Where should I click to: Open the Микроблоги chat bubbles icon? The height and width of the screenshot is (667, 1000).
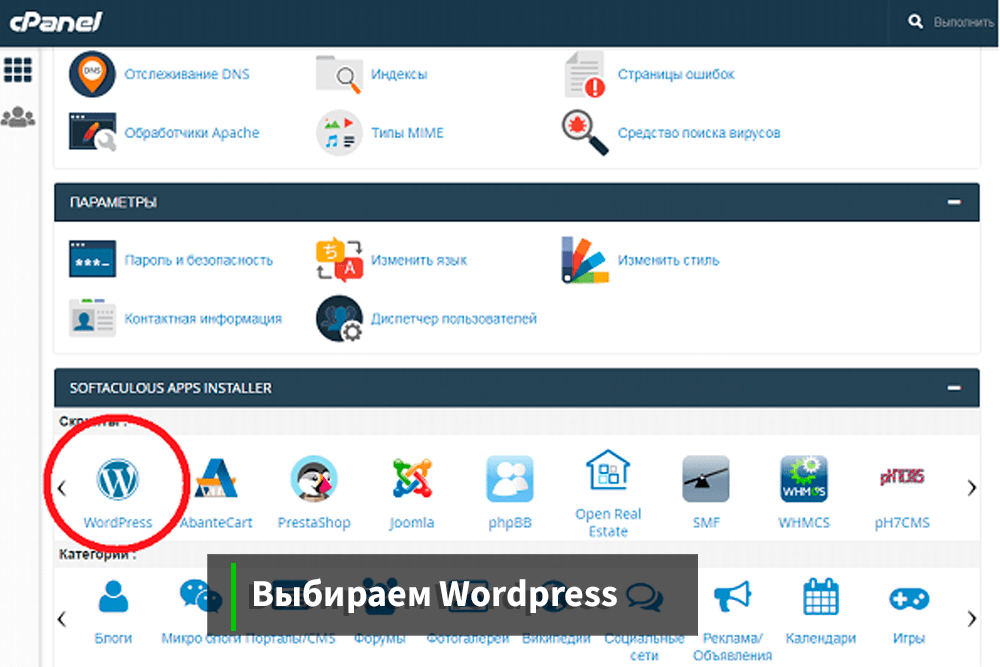tap(199, 596)
